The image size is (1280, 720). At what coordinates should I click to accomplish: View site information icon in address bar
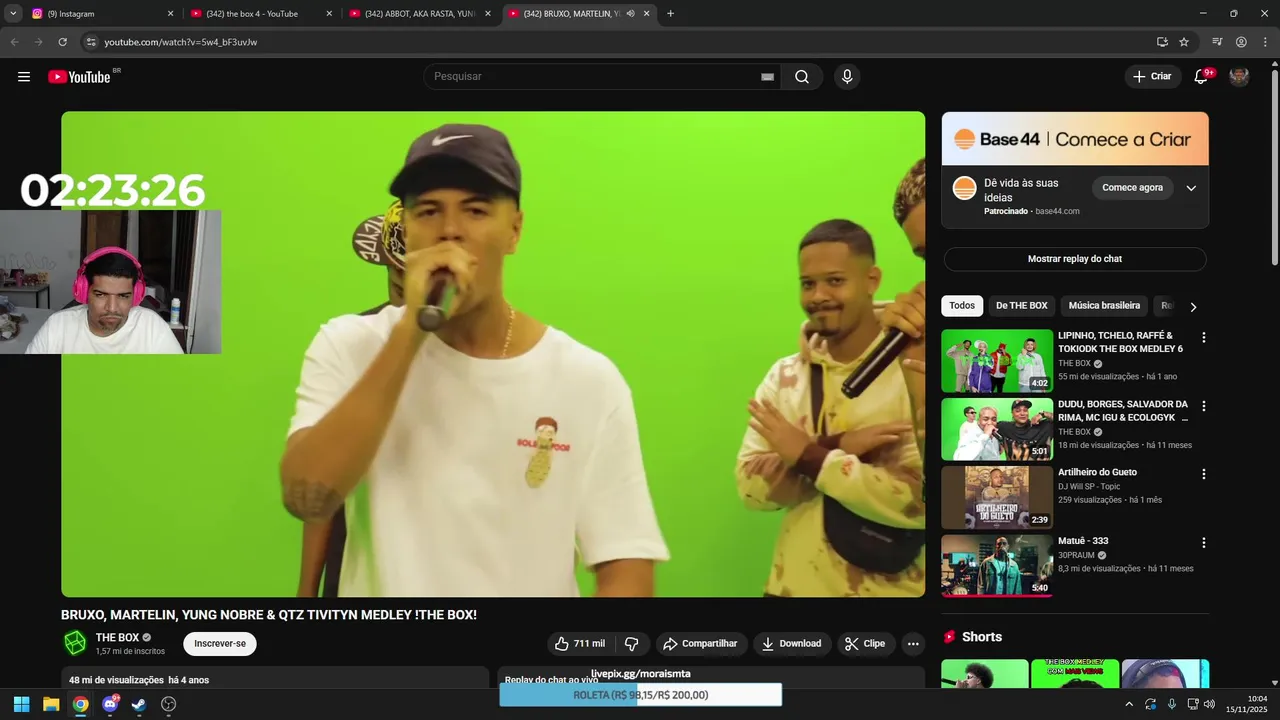[90, 42]
